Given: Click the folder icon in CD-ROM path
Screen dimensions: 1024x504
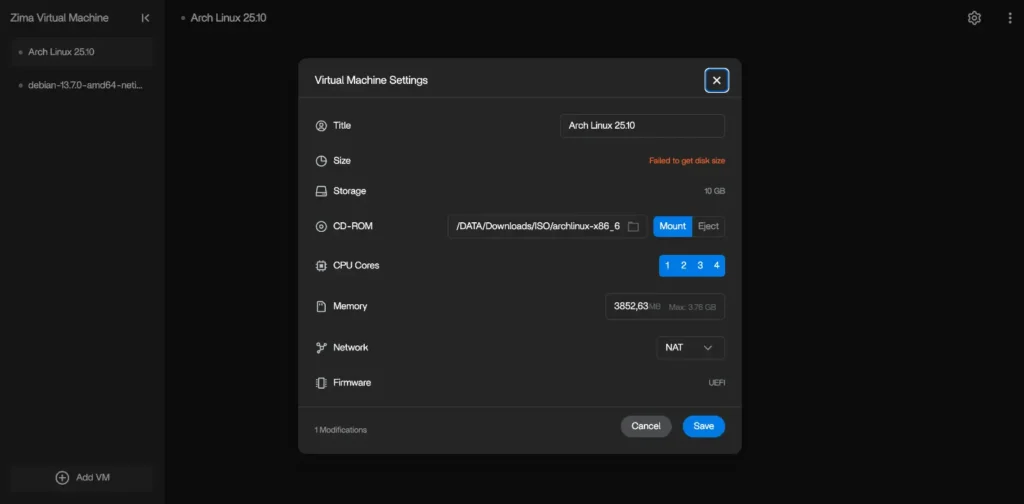Looking at the screenshot, I should (x=633, y=227).
